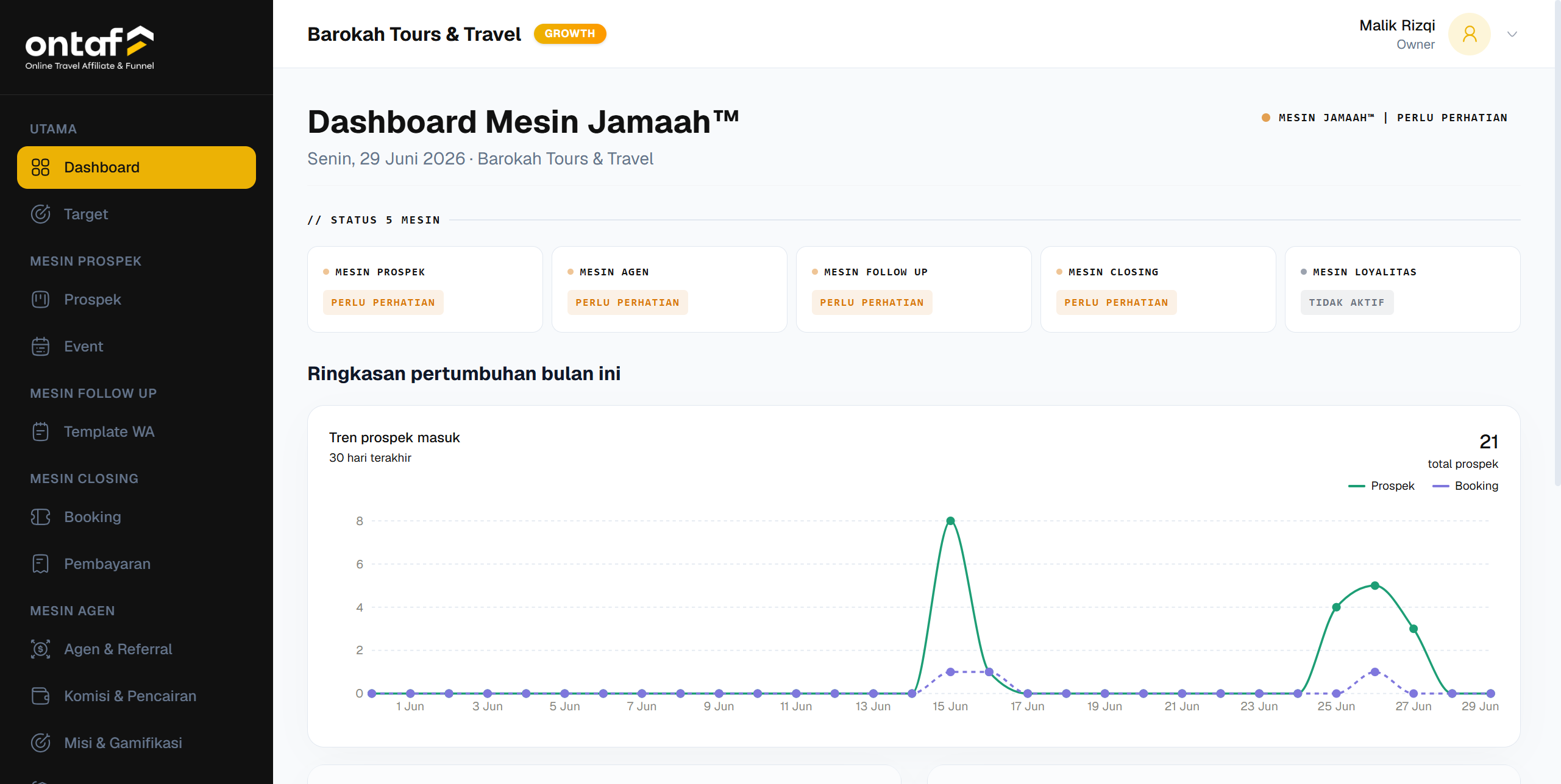Click the 27 Jun prospek data point

pos(1413,629)
